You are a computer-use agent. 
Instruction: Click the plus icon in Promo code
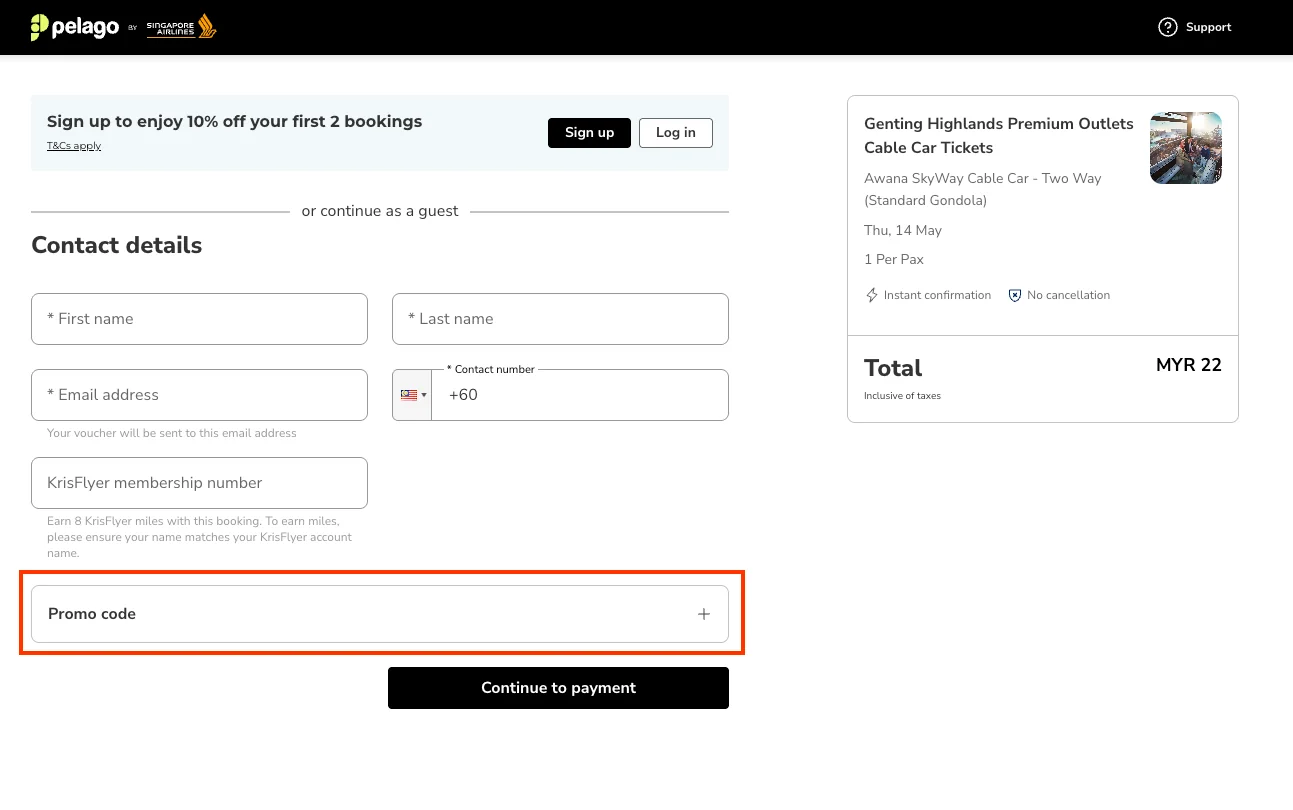click(x=704, y=614)
